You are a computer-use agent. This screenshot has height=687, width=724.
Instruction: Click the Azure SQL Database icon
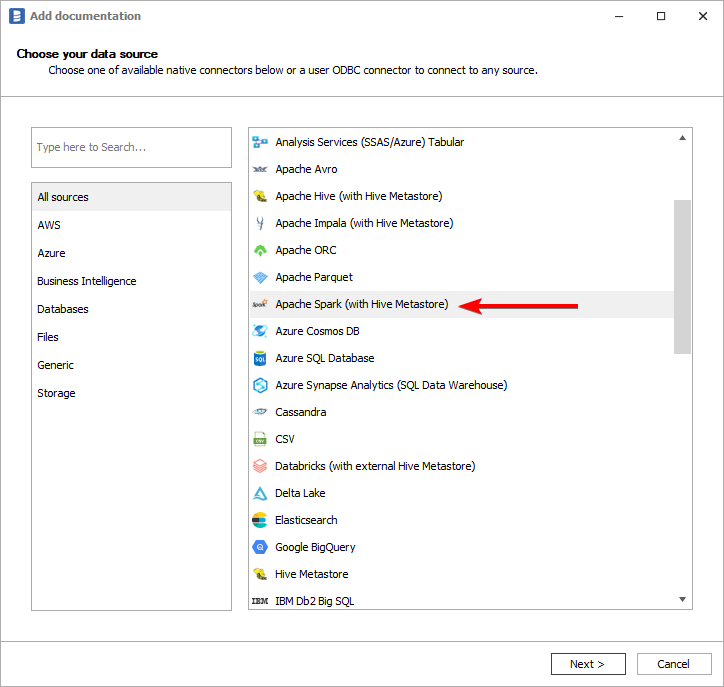[x=260, y=358]
